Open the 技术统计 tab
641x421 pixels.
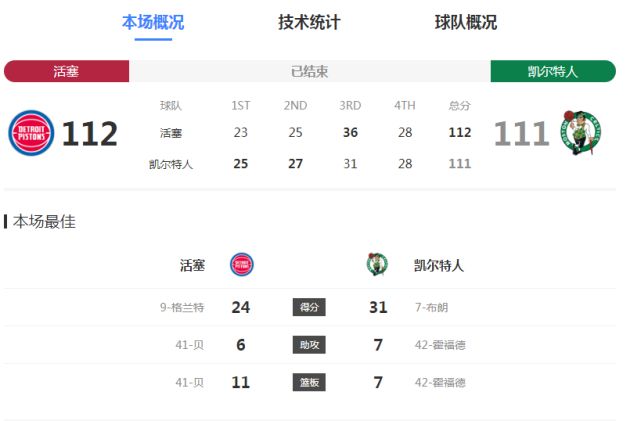[309, 22]
